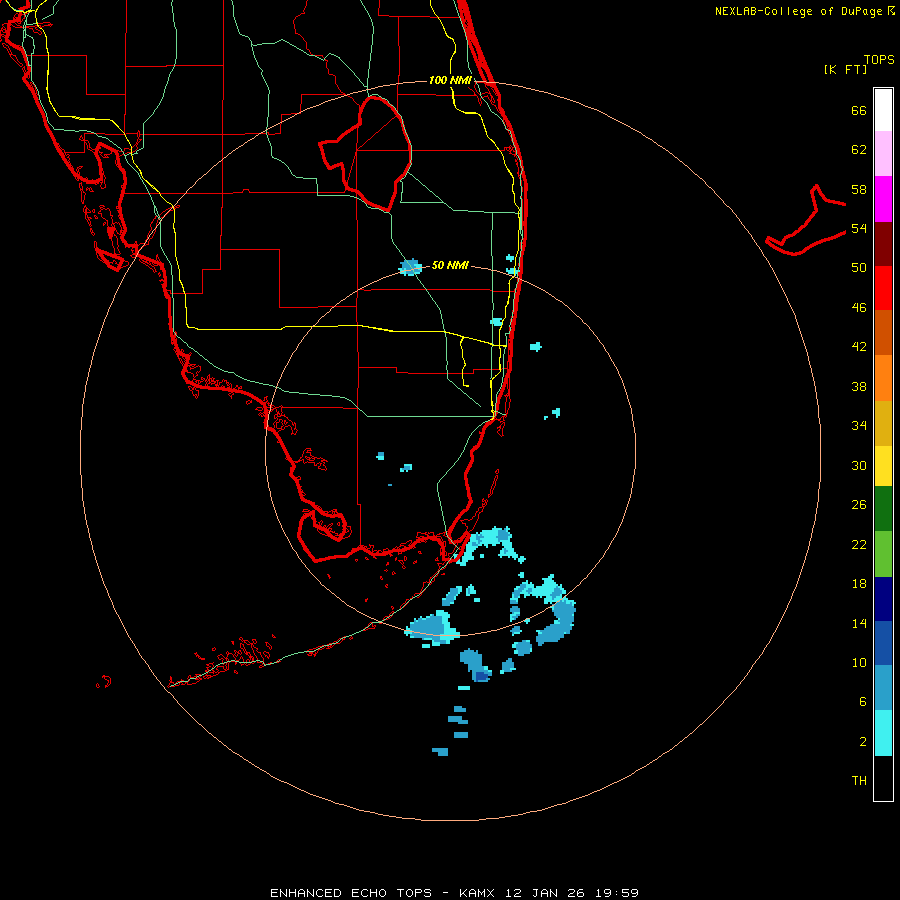Image resolution: width=900 pixels, height=900 pixels.
Task: Click the white swatch above the 66 label
Action: pos(883,110)
